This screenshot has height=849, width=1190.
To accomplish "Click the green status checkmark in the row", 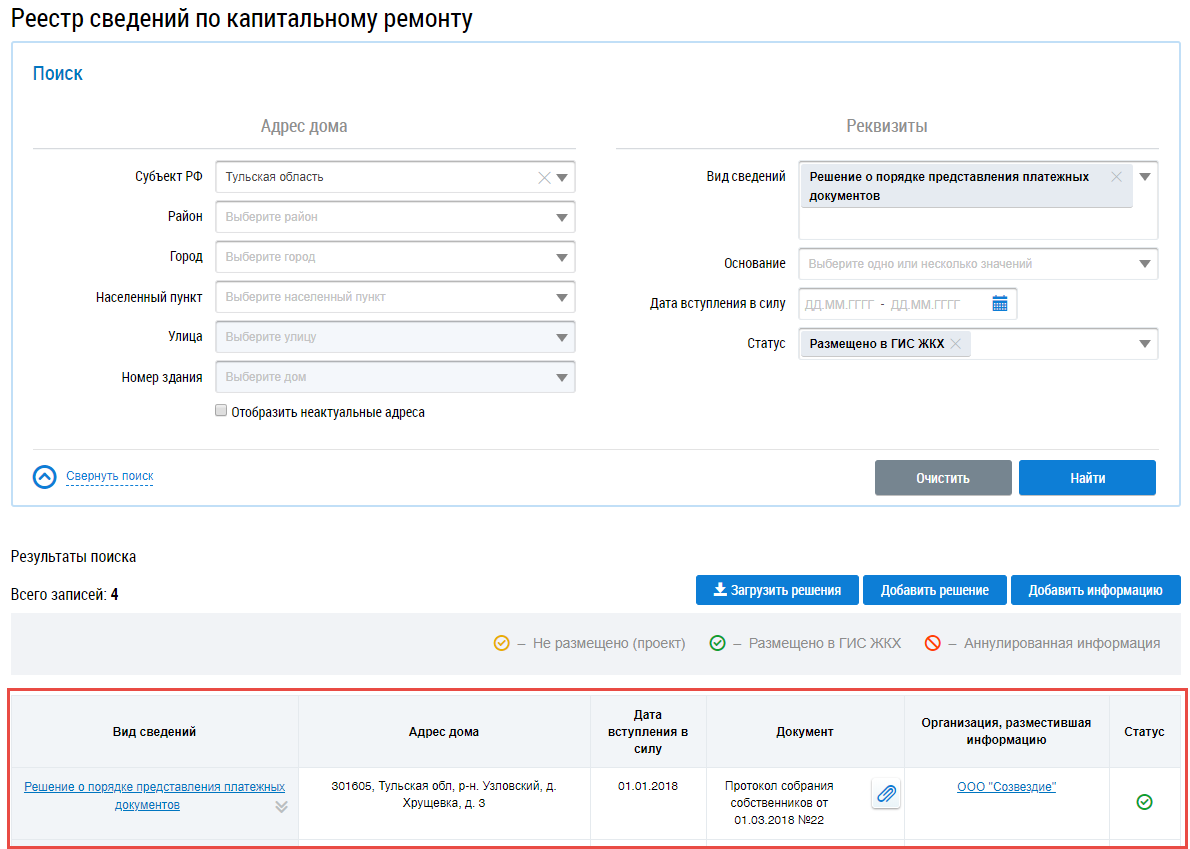I will coord(1144,802).
